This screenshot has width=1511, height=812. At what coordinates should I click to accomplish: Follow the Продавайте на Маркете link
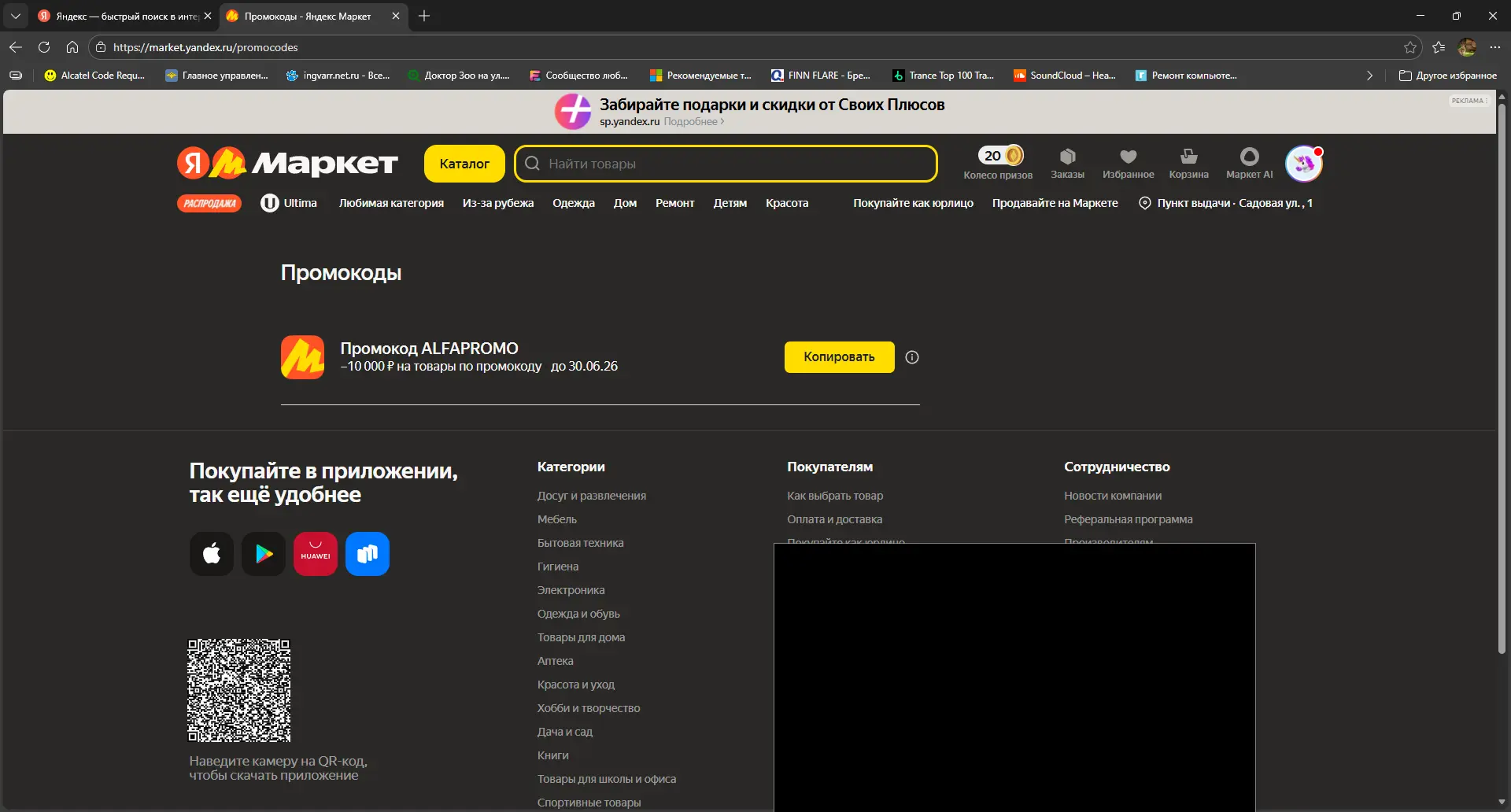[1055, 203]
